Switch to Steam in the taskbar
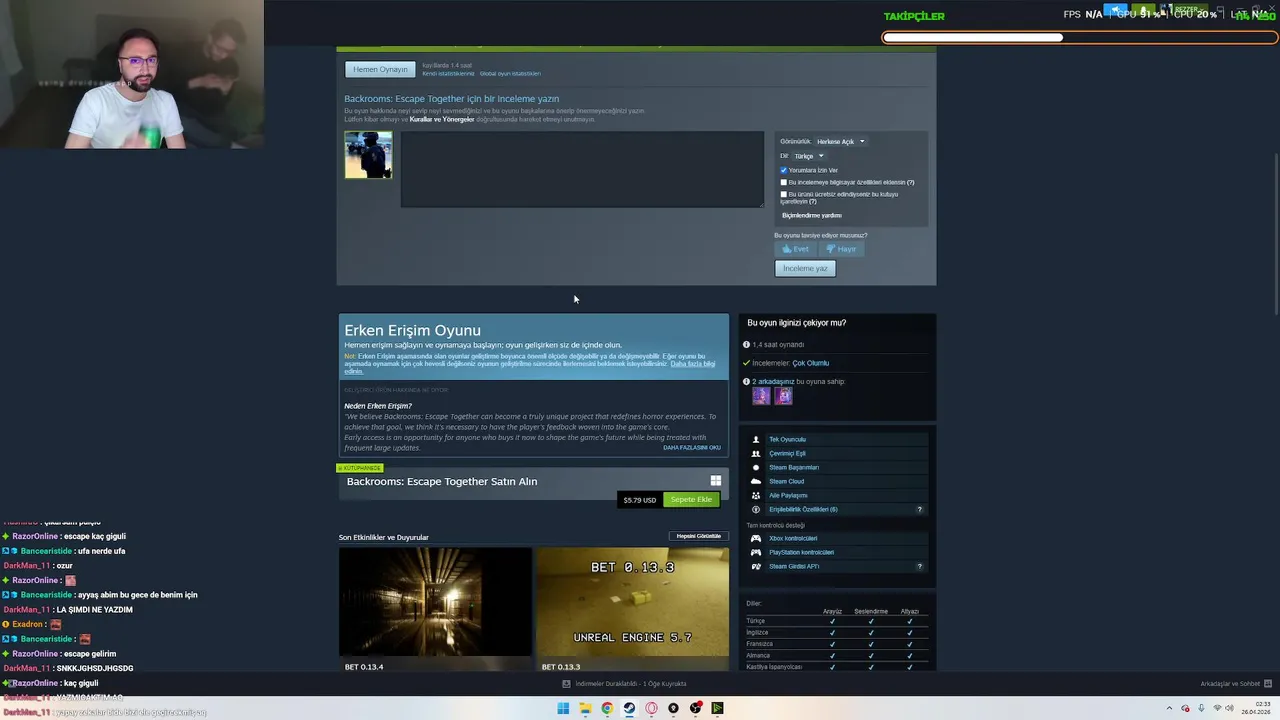 pyautogui.click(x=629, y=708)
